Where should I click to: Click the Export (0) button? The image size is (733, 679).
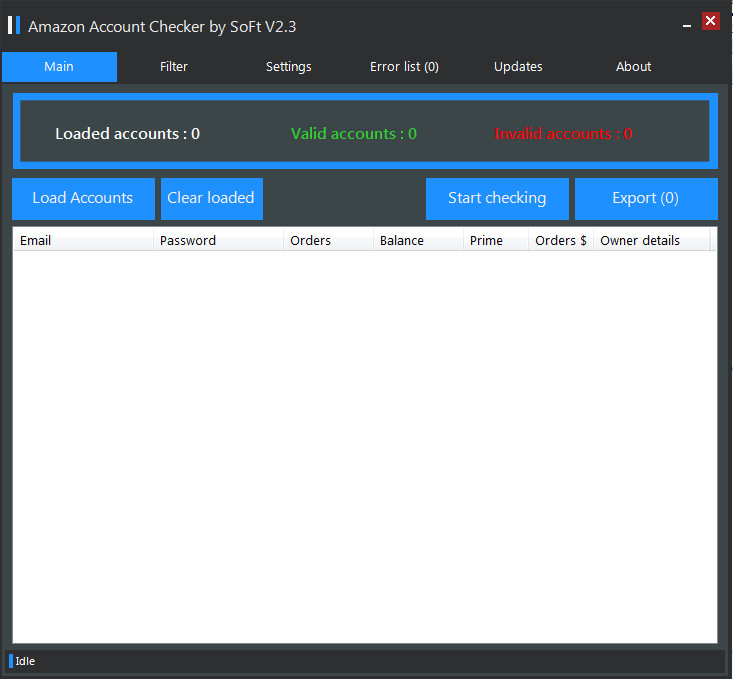[646, 198]
